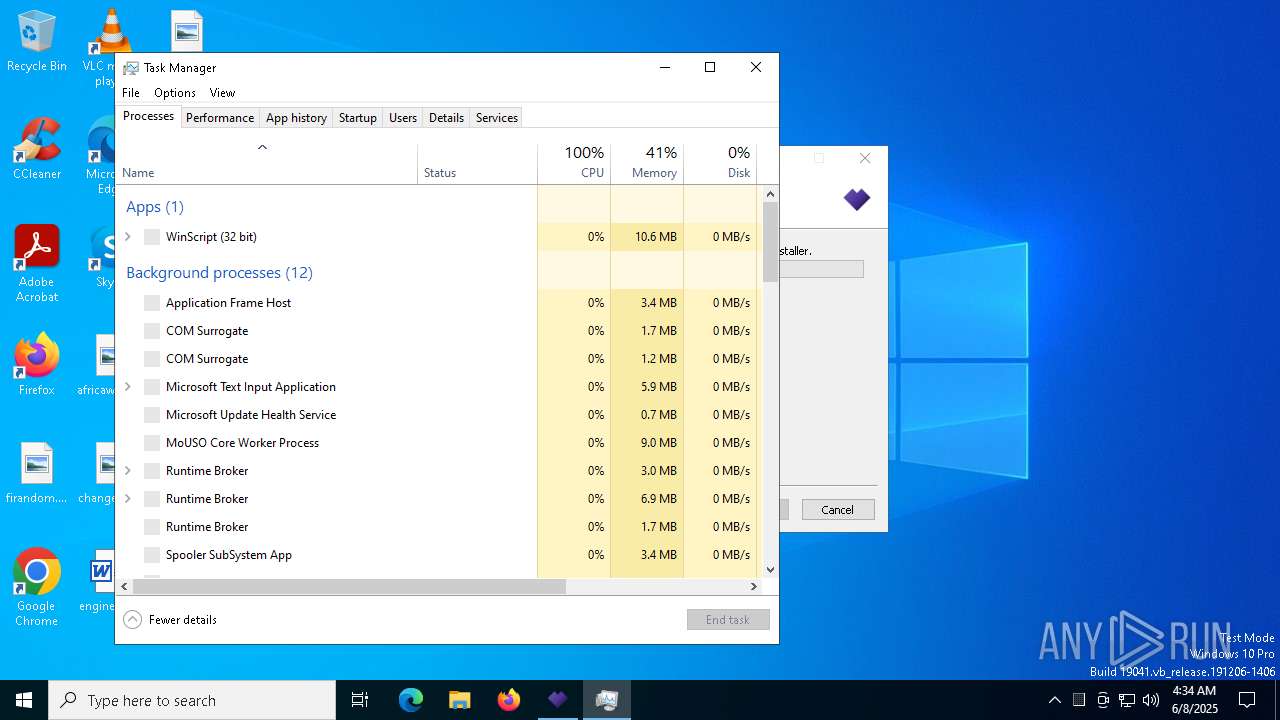Open the notification center

click(1247, 700)
